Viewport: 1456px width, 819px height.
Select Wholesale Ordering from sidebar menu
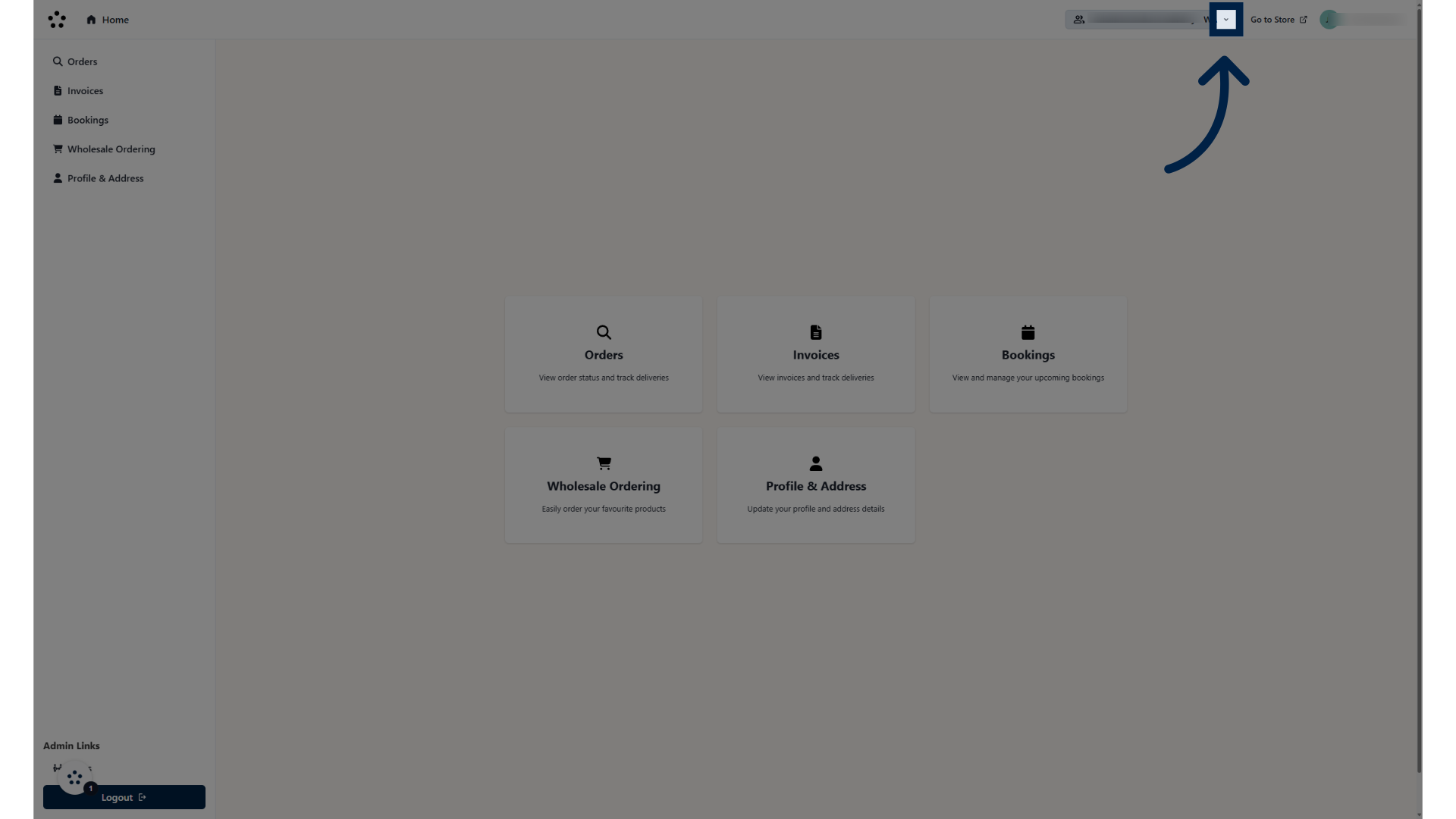111,148
